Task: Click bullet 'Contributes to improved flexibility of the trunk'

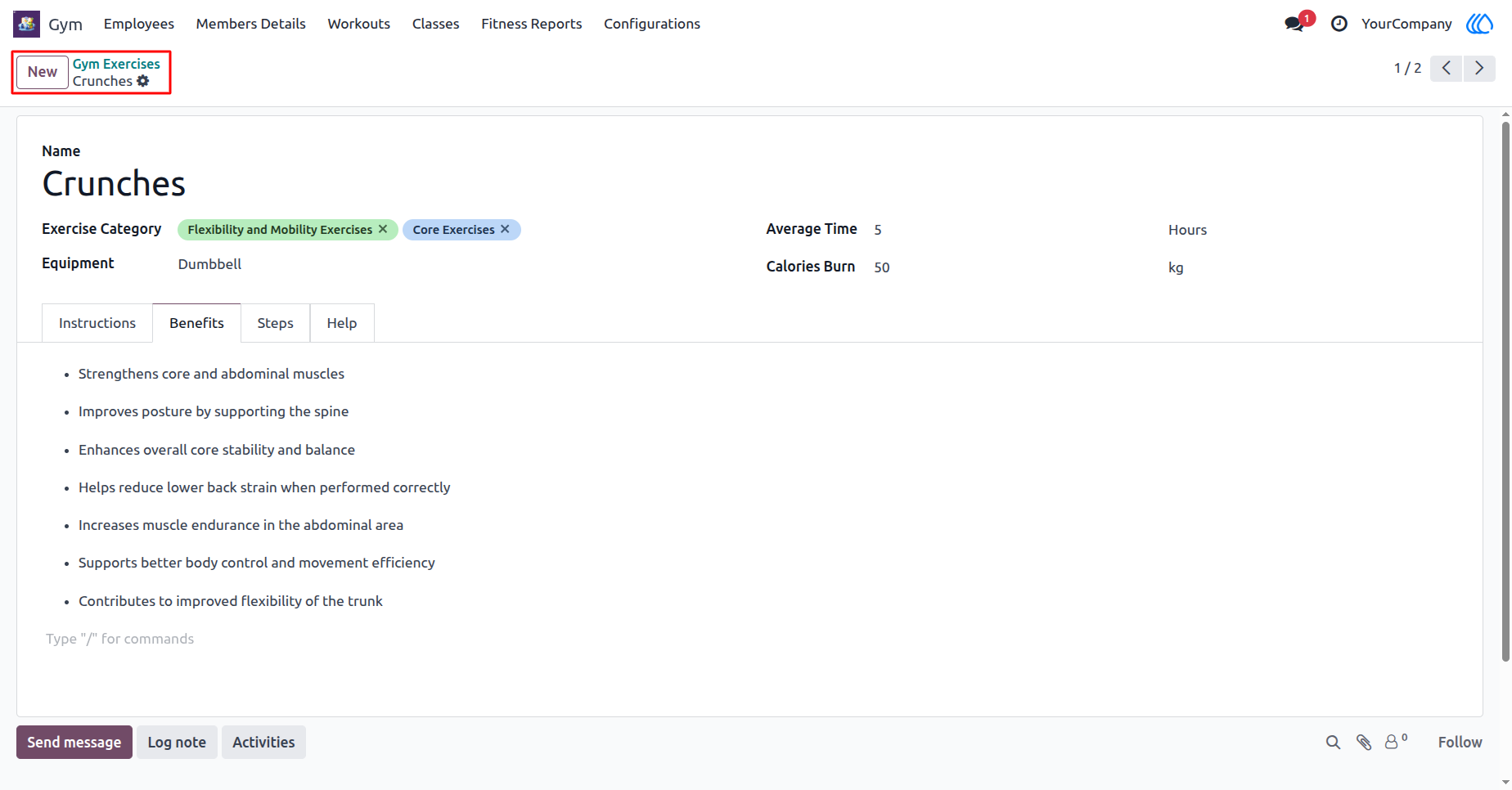Action: 231,601
